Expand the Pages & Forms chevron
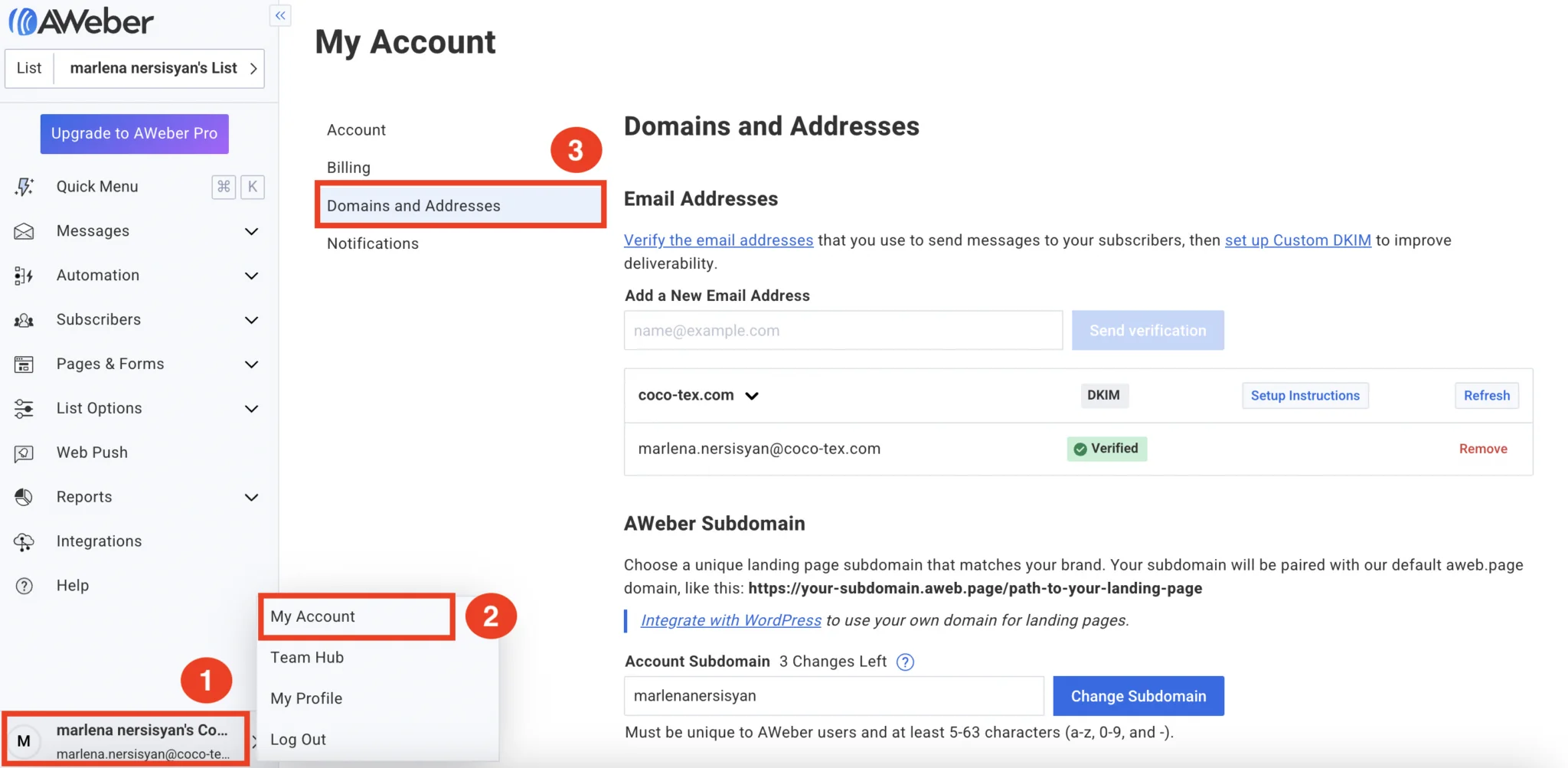This screenshot has width=1568, height=768. point(251,364)
